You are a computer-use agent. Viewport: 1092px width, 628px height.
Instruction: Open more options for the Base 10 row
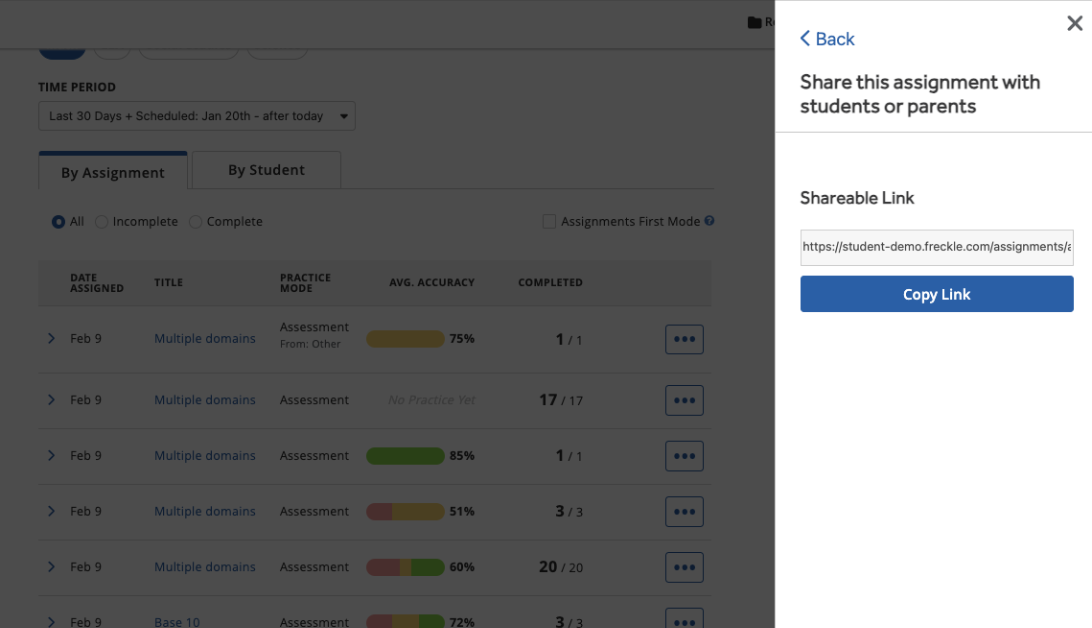tap(684, 619)
